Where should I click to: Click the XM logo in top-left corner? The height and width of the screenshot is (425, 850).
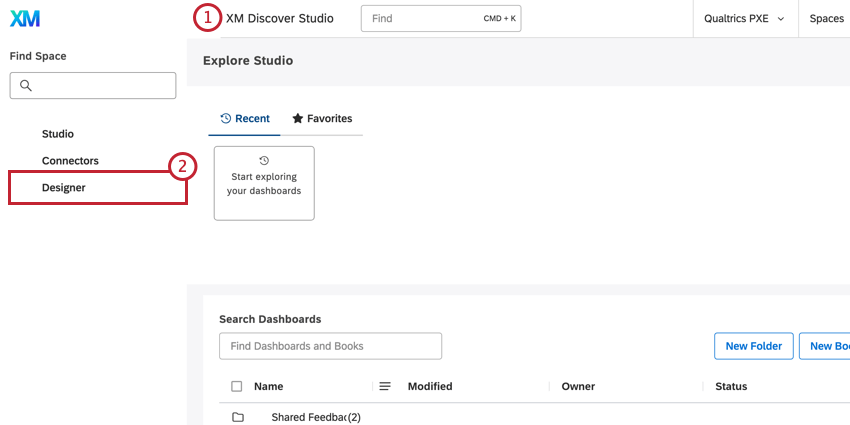click(25, 19)
